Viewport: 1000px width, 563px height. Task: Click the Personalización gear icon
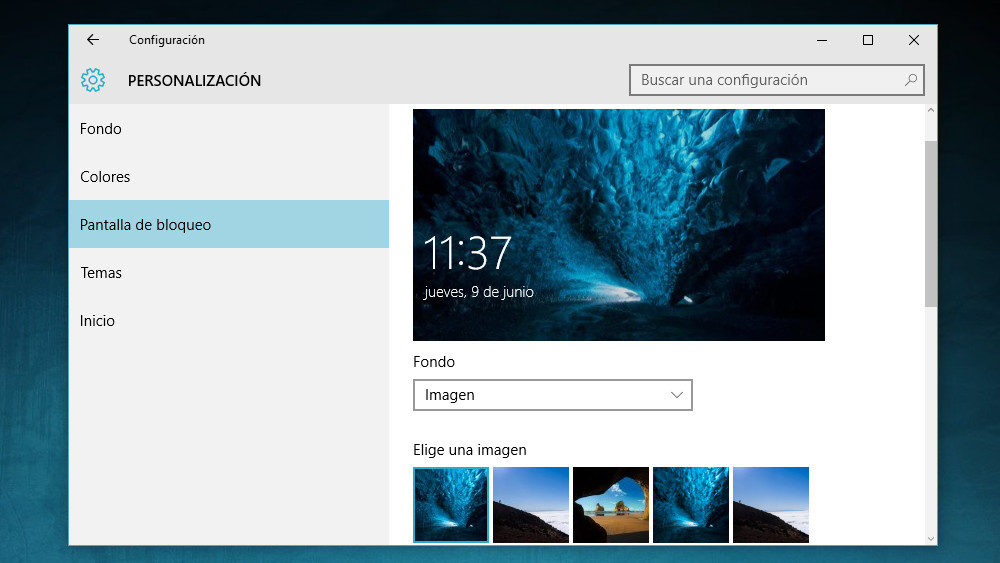[93, 80]
